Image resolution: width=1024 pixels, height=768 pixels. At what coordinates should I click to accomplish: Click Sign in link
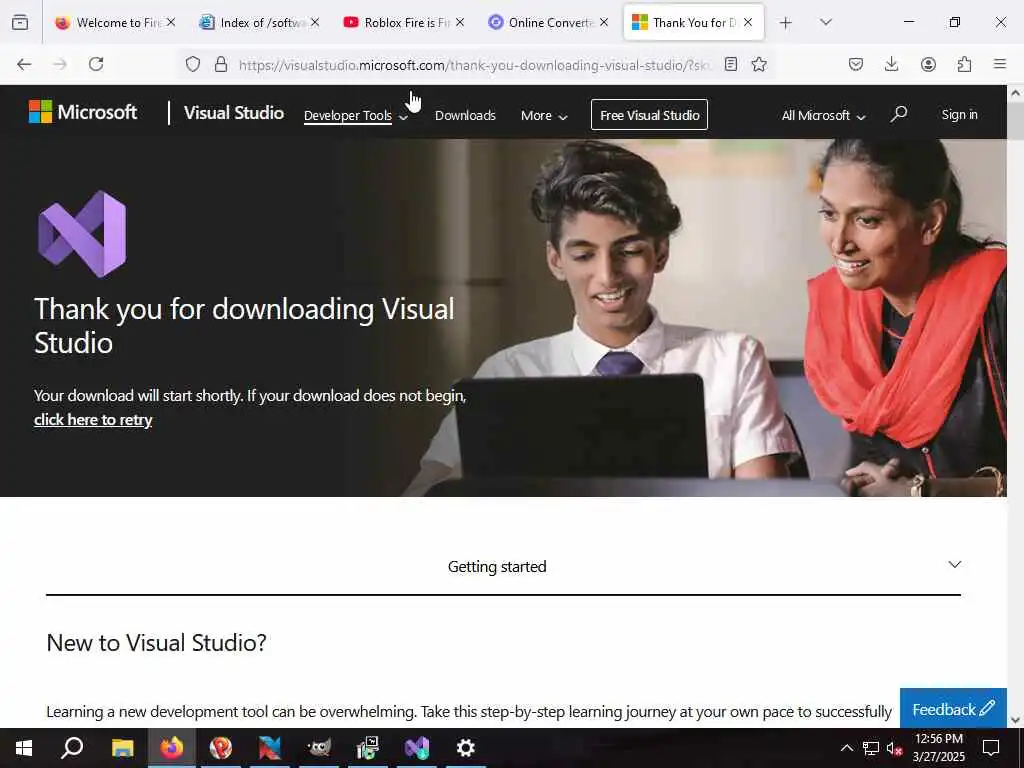tap(959, 114)
